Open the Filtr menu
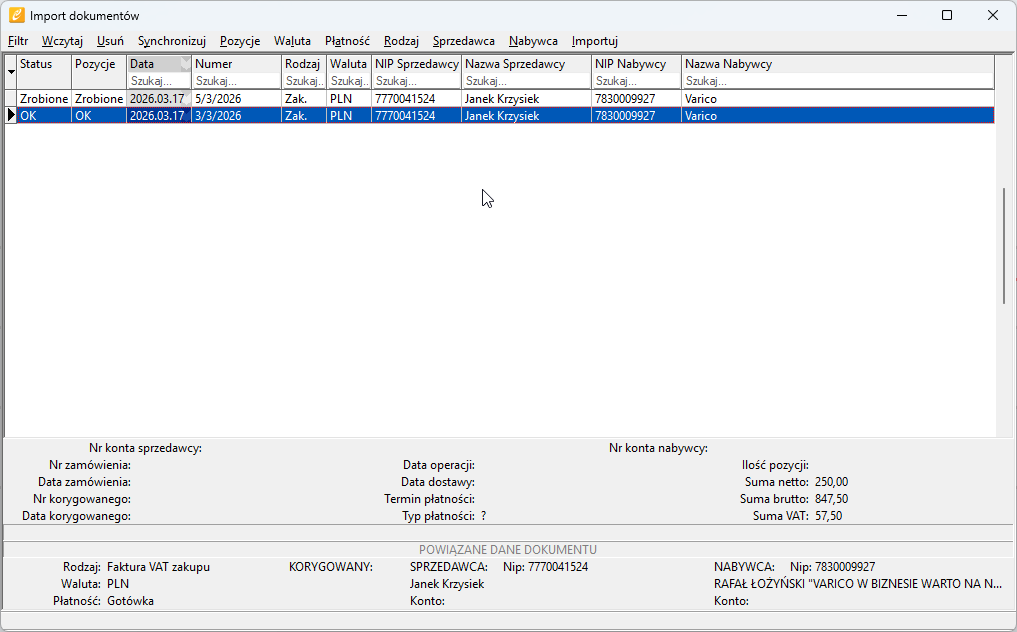The width and height of the screenshot is (1017, 632). 18,41
